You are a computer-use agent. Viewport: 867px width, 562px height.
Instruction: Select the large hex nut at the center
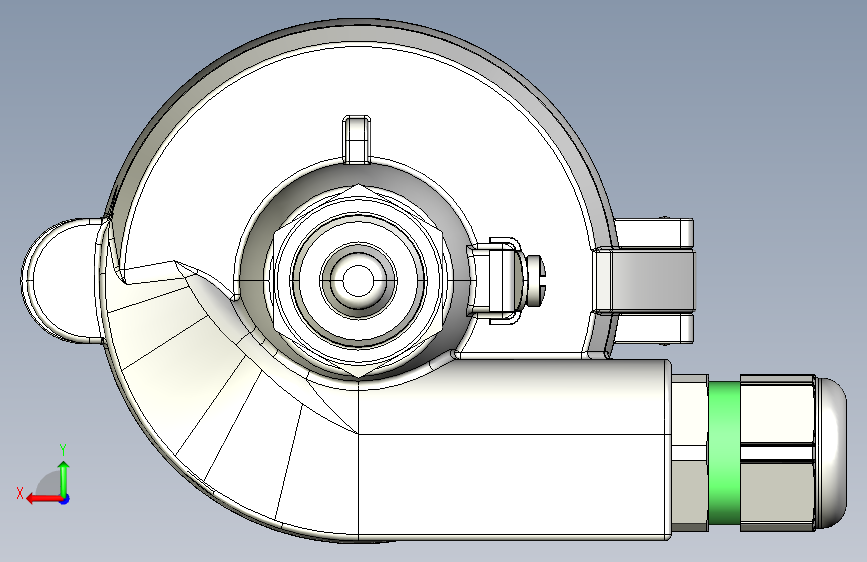(359, 281)
